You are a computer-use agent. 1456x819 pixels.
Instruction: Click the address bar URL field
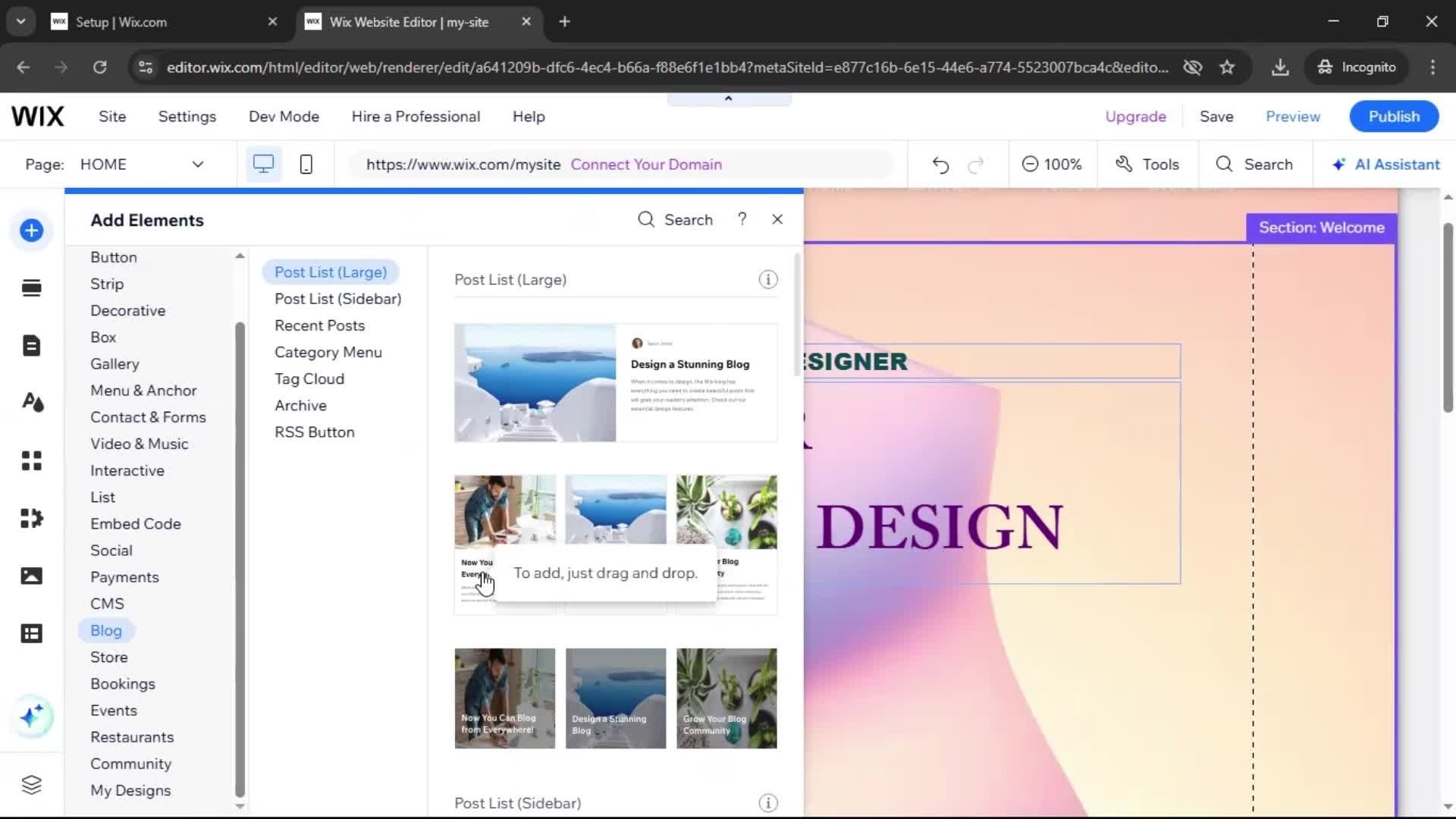[667, 67]
